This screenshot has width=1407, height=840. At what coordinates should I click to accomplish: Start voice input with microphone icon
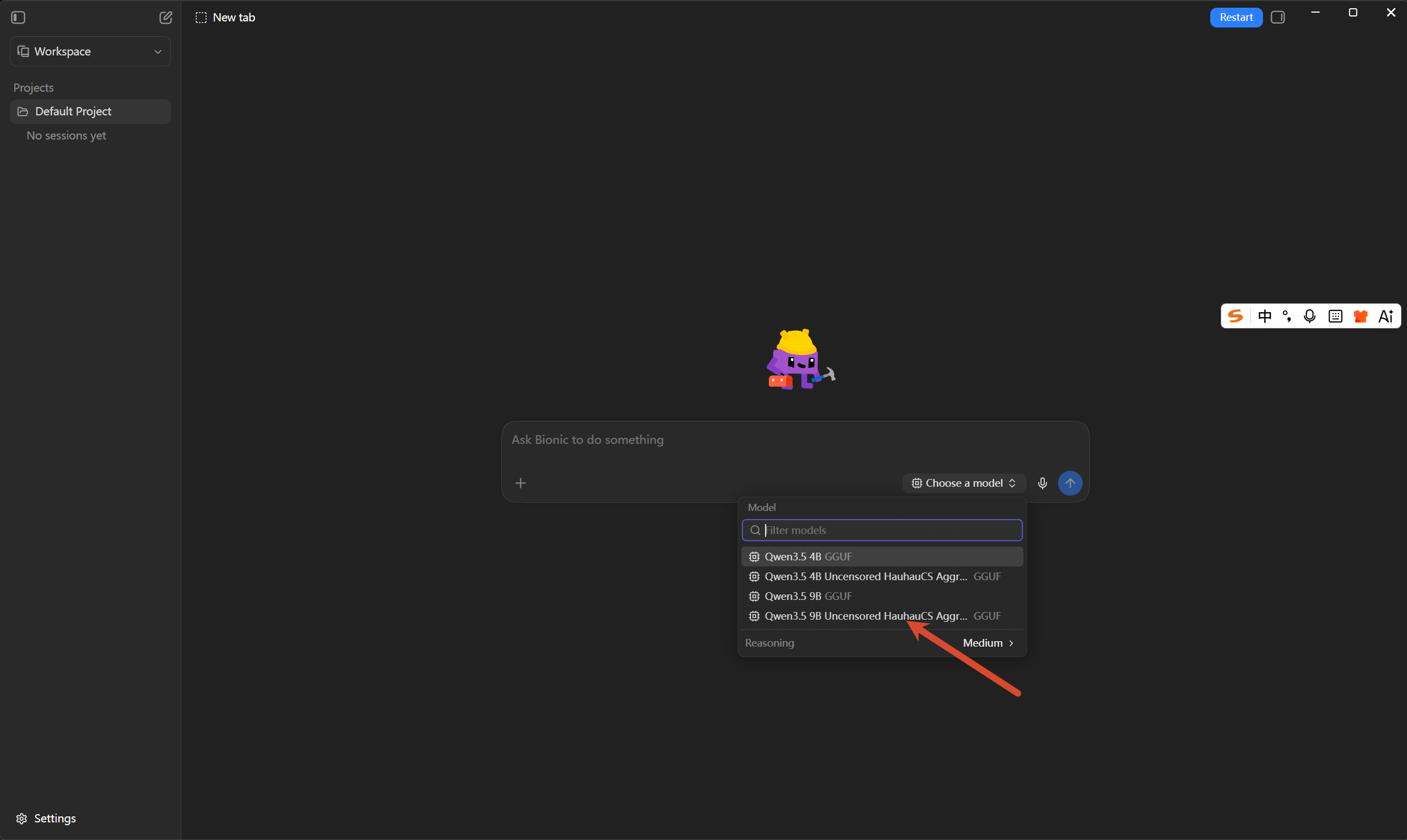tap(1043, 483)
